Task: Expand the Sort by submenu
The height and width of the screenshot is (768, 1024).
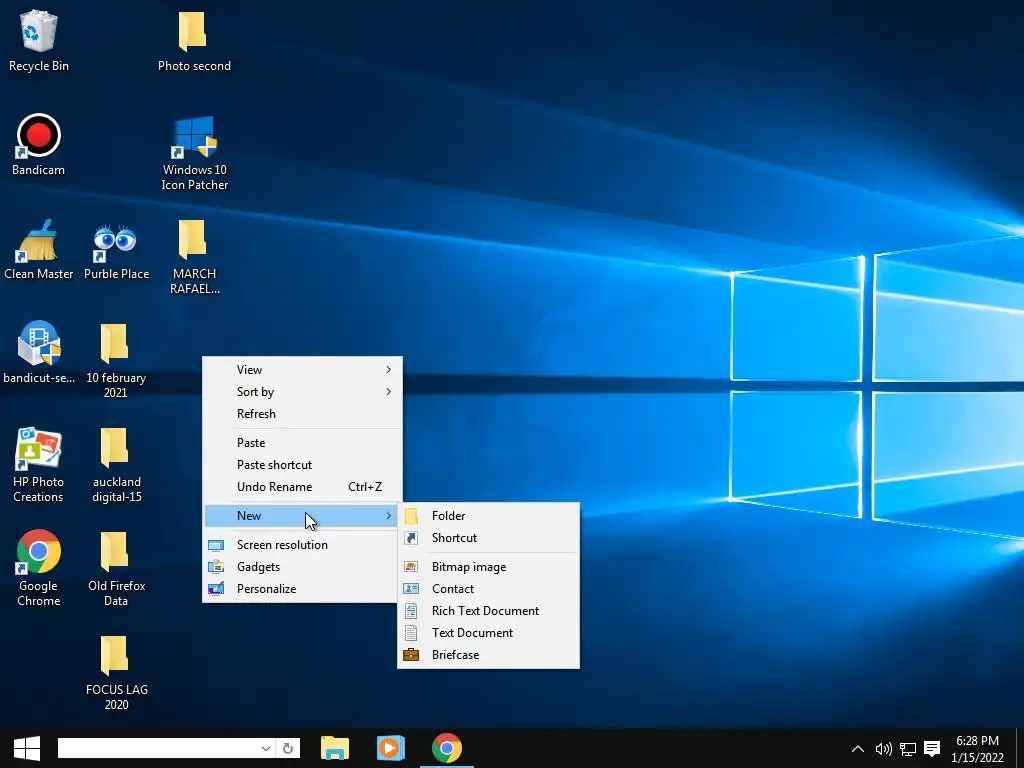Action: click(302, 392)
